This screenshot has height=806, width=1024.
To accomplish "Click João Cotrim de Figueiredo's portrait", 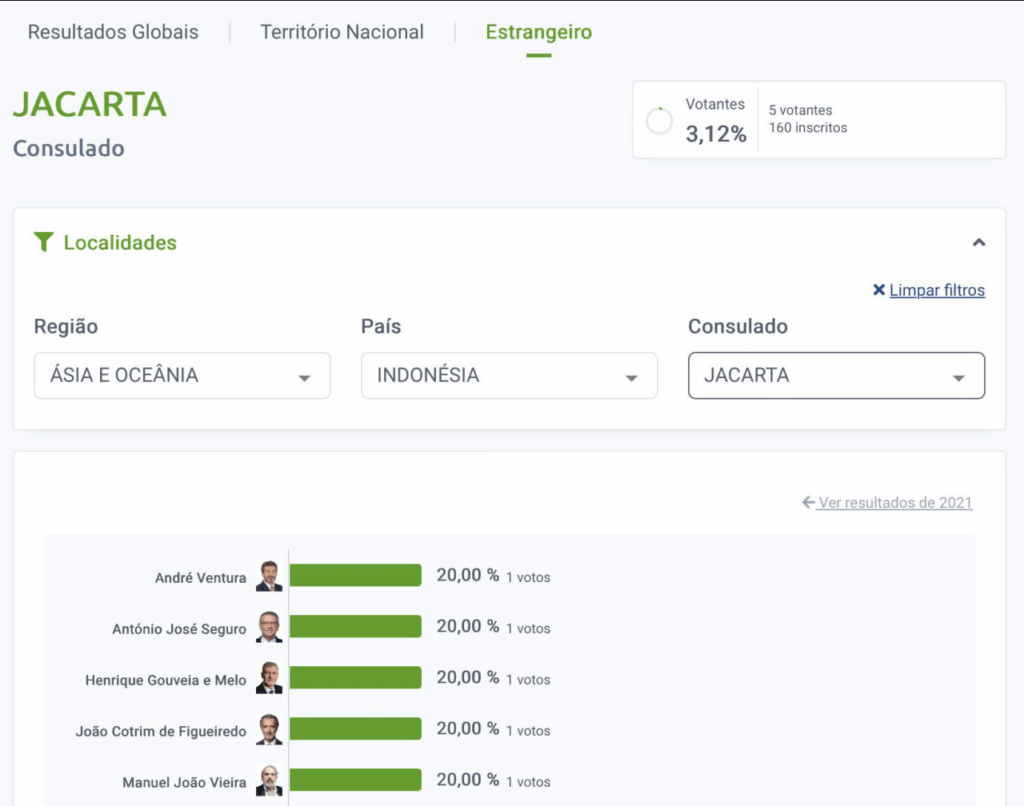I will [268, 729].
